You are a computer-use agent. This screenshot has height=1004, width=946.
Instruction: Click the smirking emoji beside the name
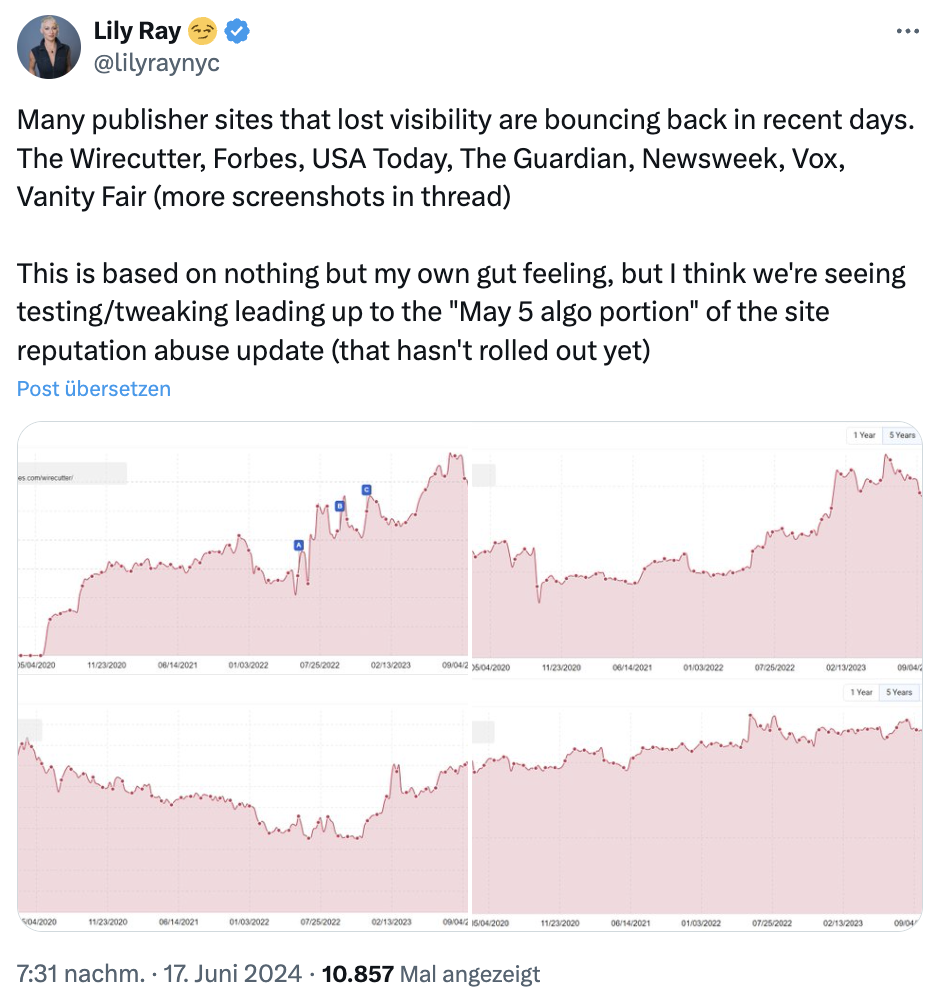(x=204, y=32)
